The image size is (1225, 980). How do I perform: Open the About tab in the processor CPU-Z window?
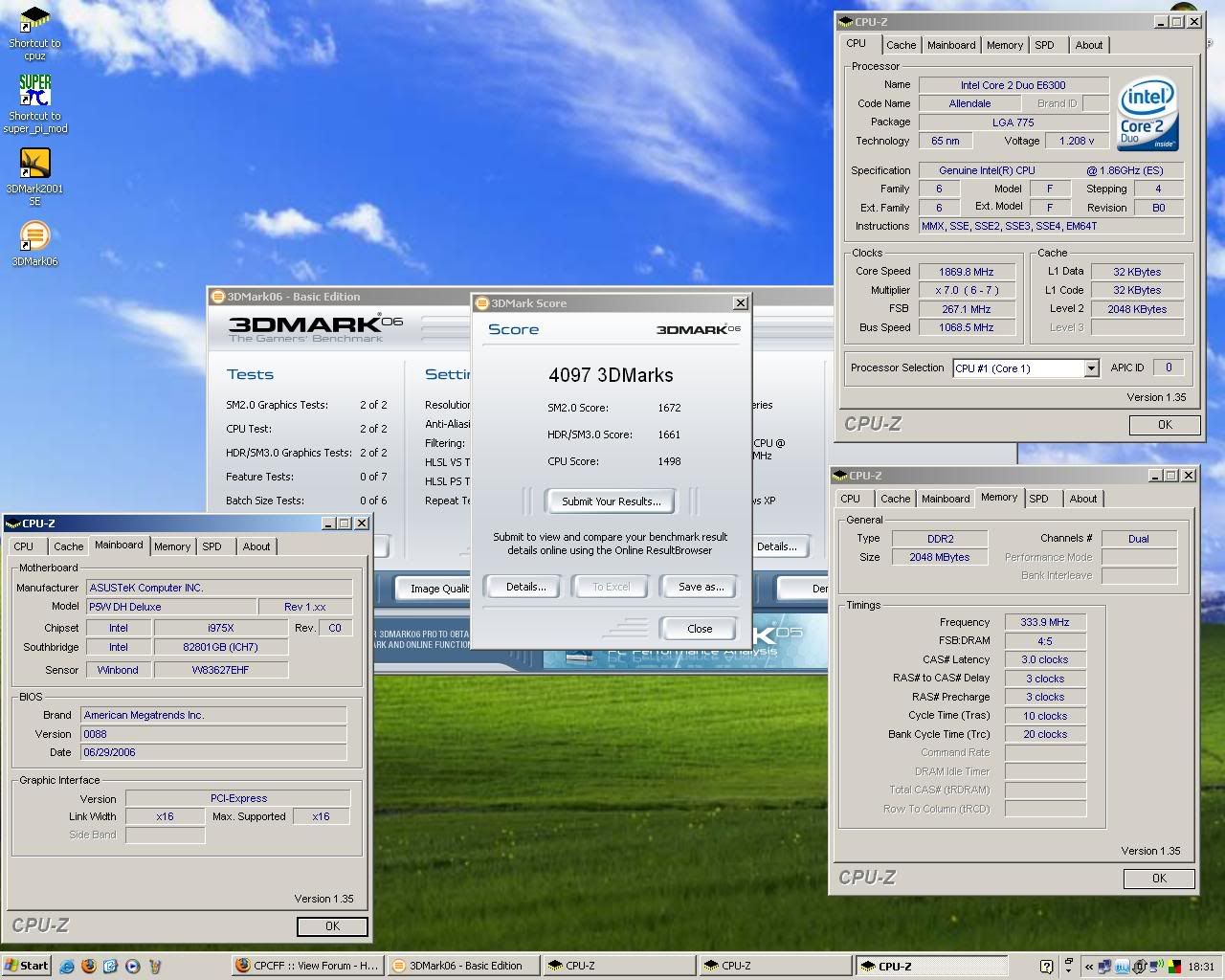[x=1088, y=45]
